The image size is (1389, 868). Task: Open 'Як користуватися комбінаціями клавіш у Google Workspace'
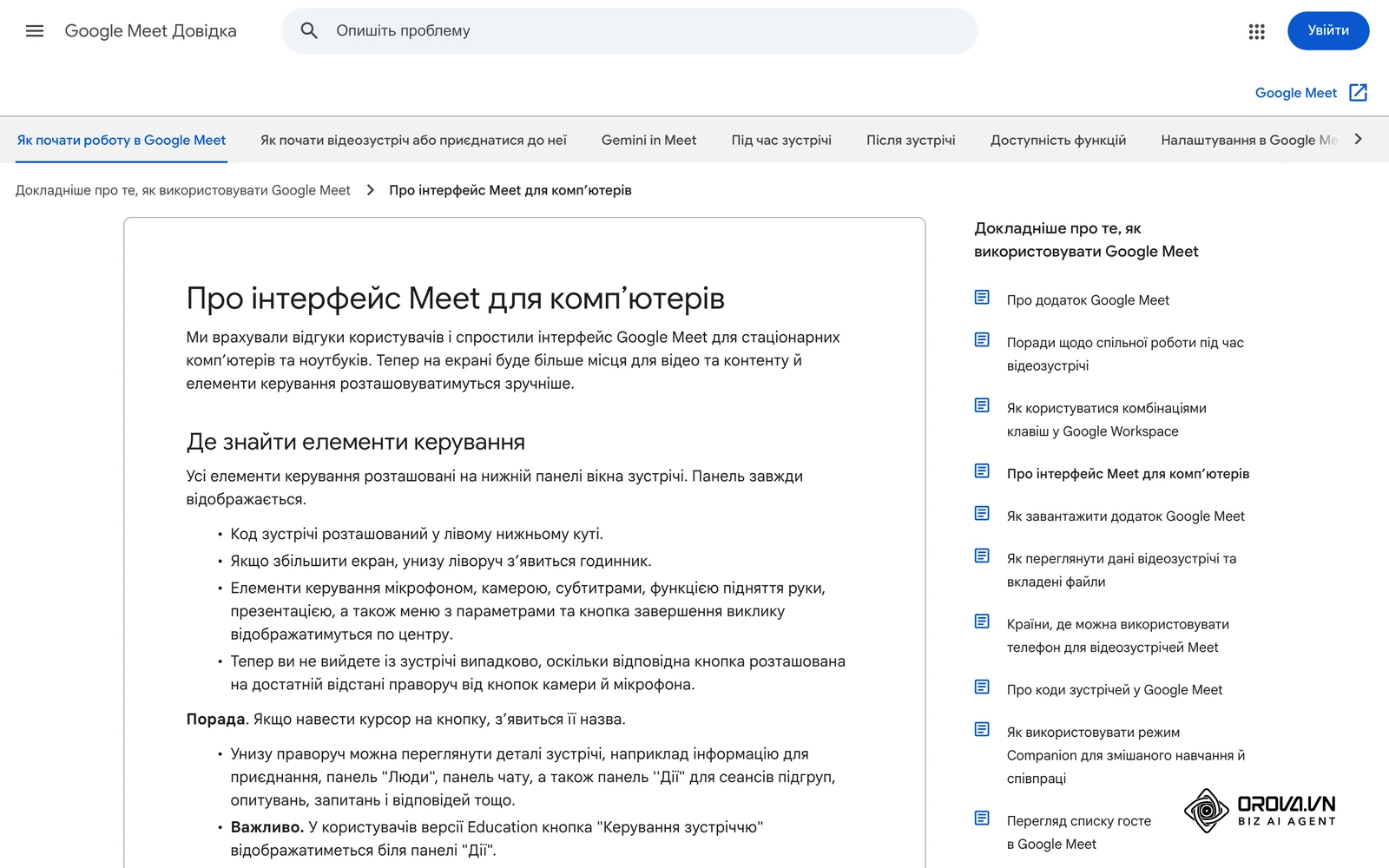tap(1107, 419)
